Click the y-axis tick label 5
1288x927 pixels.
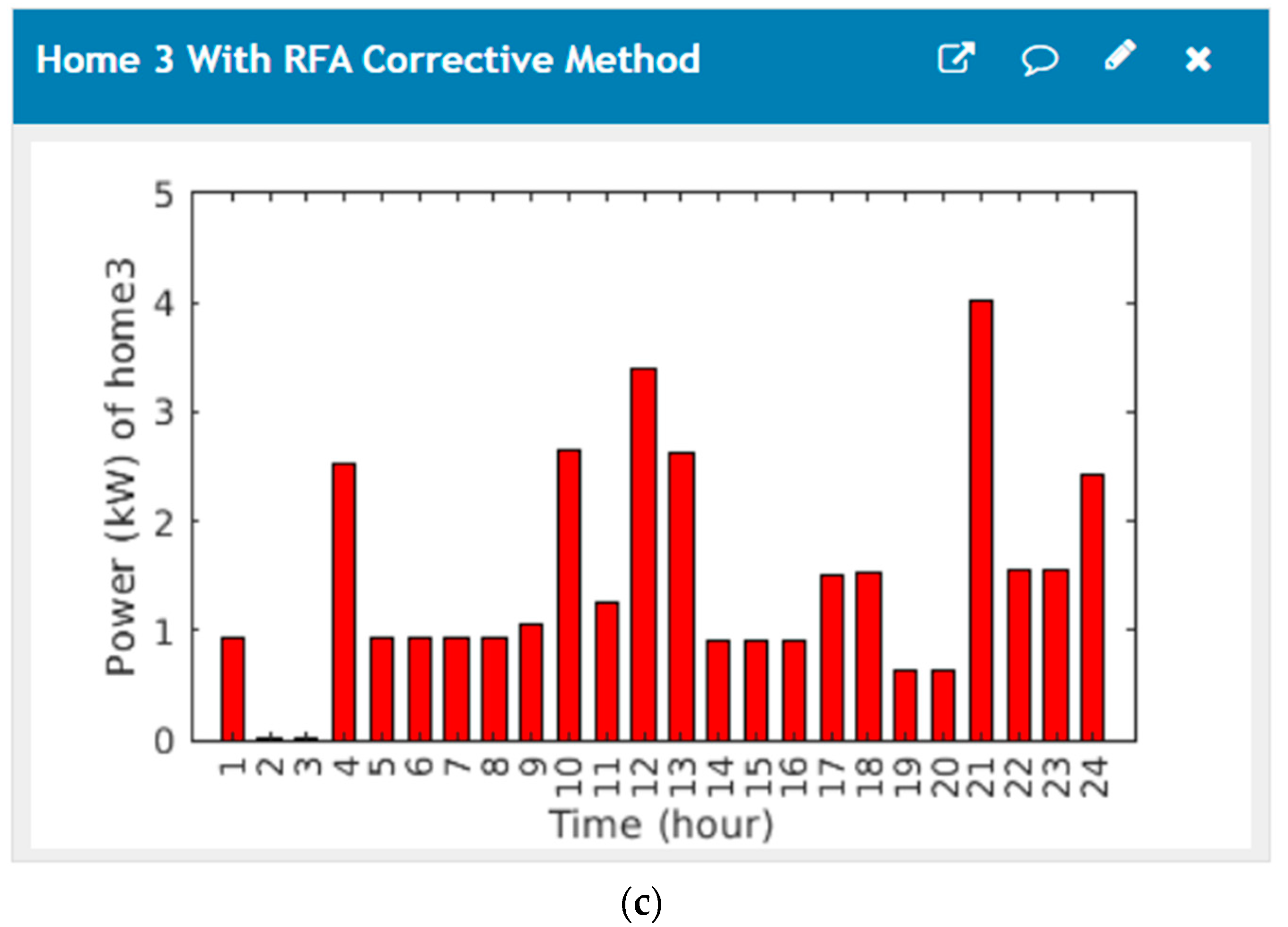point(164,195)
